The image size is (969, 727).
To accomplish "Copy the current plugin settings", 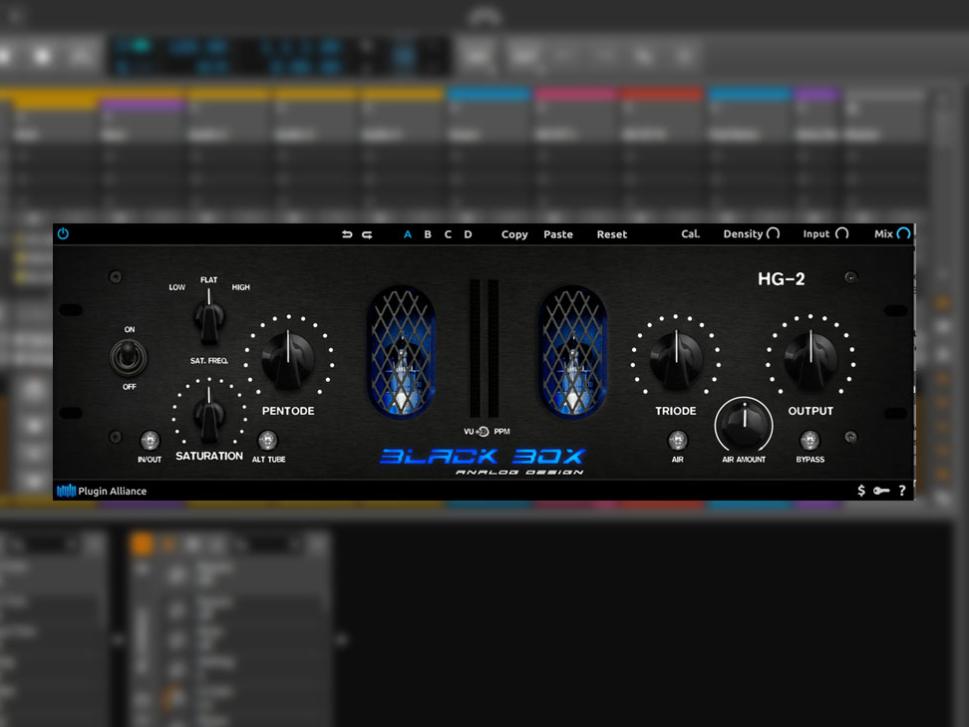I will coord(514,233).
